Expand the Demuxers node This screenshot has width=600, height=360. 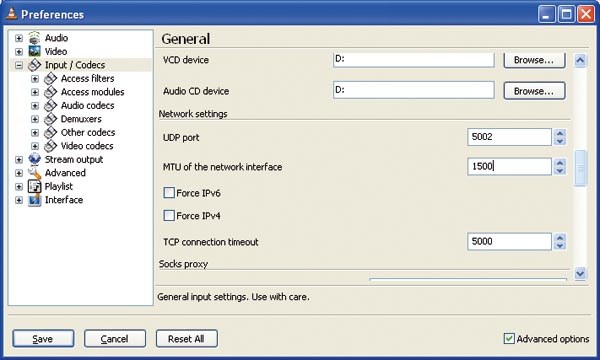pos(35,119)
